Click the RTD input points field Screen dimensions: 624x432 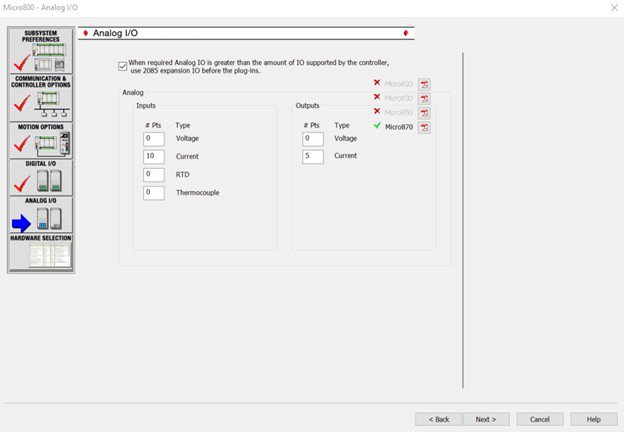click(x=154, y=175)
